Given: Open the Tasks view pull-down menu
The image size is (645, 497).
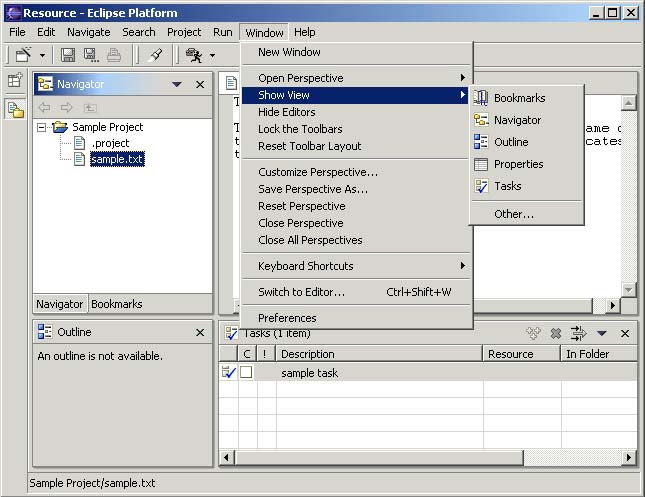Looking at the screenshot, I should click(x=601, y=333).
